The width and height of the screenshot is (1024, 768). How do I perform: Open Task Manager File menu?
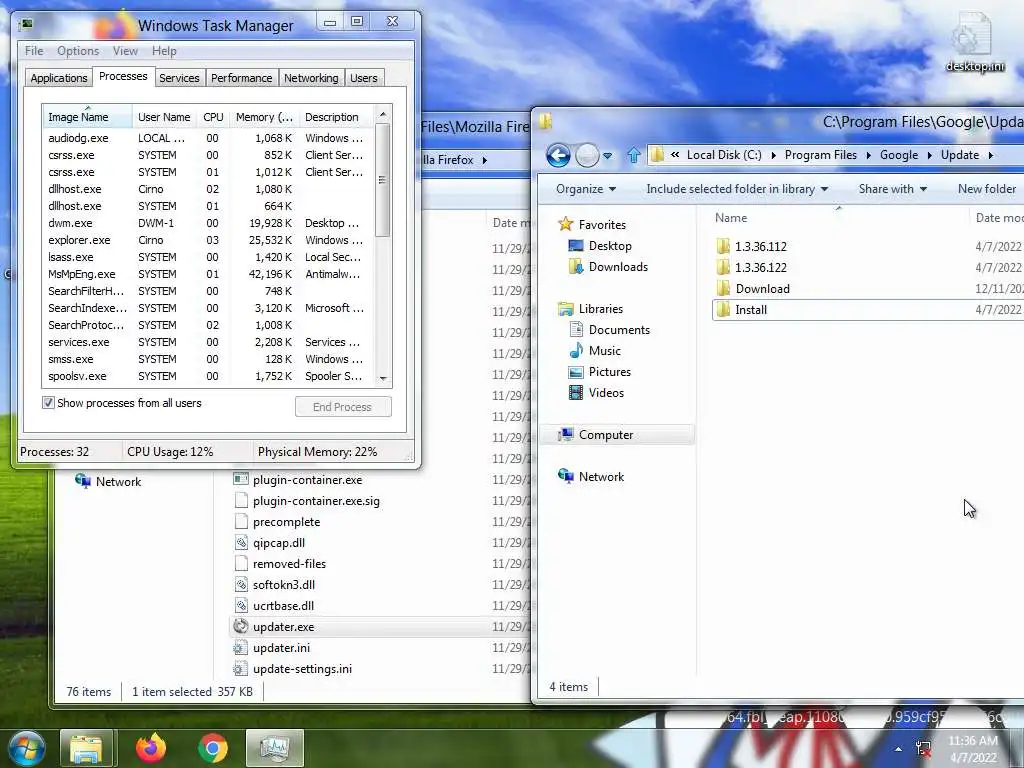click(x=34, y=51)
